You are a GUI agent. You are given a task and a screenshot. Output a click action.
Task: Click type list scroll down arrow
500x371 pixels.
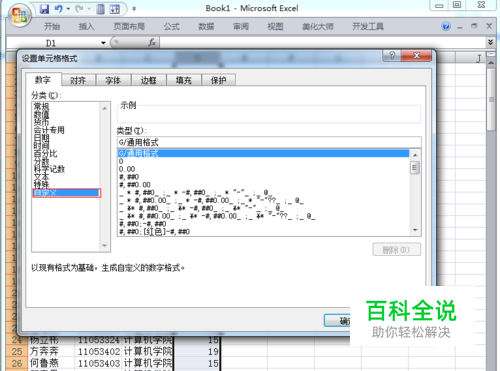pyautogui.click(x=415, y=230)
